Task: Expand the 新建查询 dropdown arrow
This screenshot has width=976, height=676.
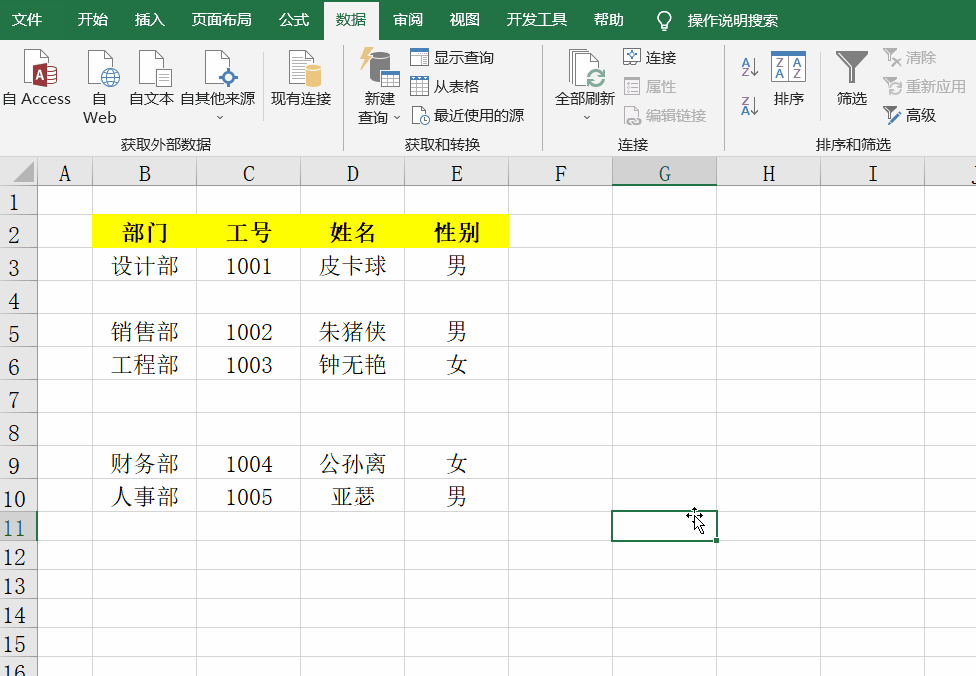Action: [x=396, y=118]
